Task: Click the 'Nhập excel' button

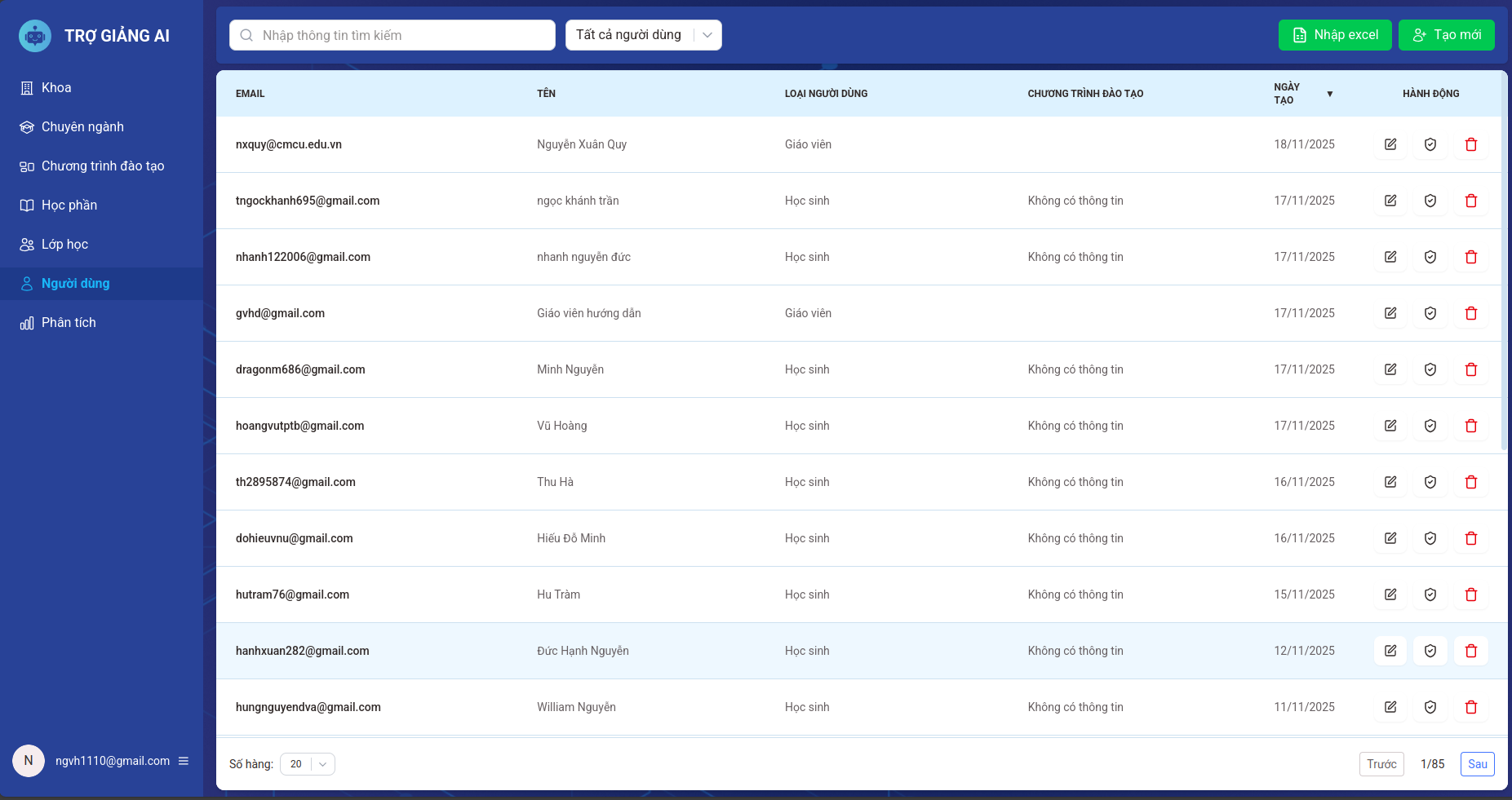Action: click(1335, 35)
